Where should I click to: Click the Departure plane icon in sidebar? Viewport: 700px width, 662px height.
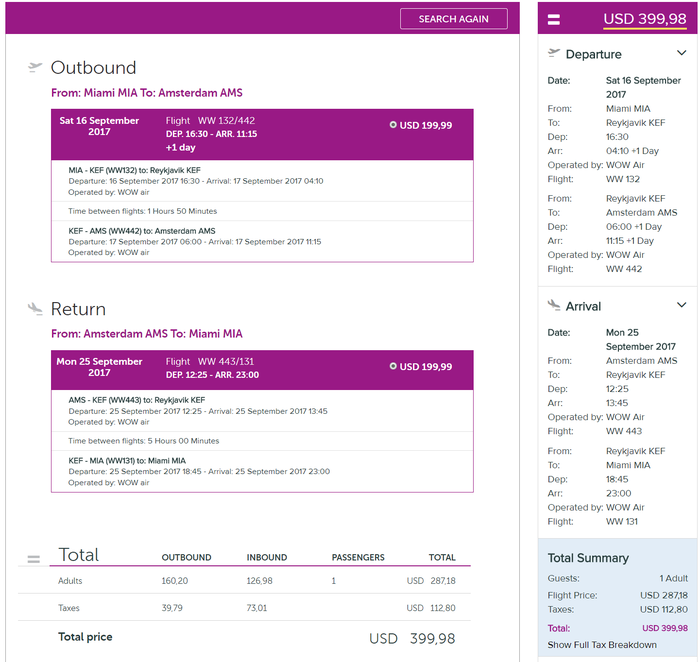click(x=554, y=53)
